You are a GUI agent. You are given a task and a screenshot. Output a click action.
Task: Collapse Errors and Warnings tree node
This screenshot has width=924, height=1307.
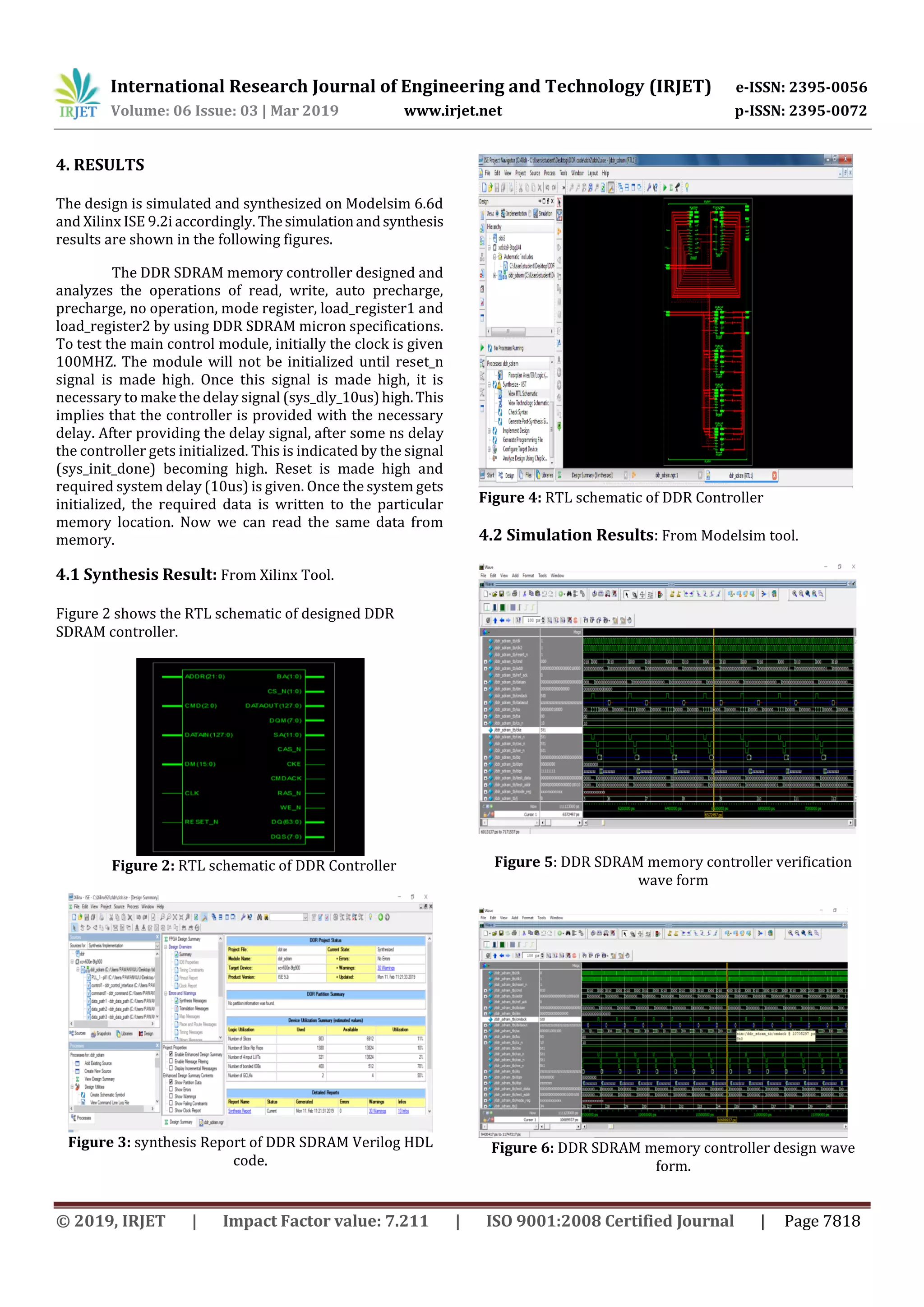166,993
